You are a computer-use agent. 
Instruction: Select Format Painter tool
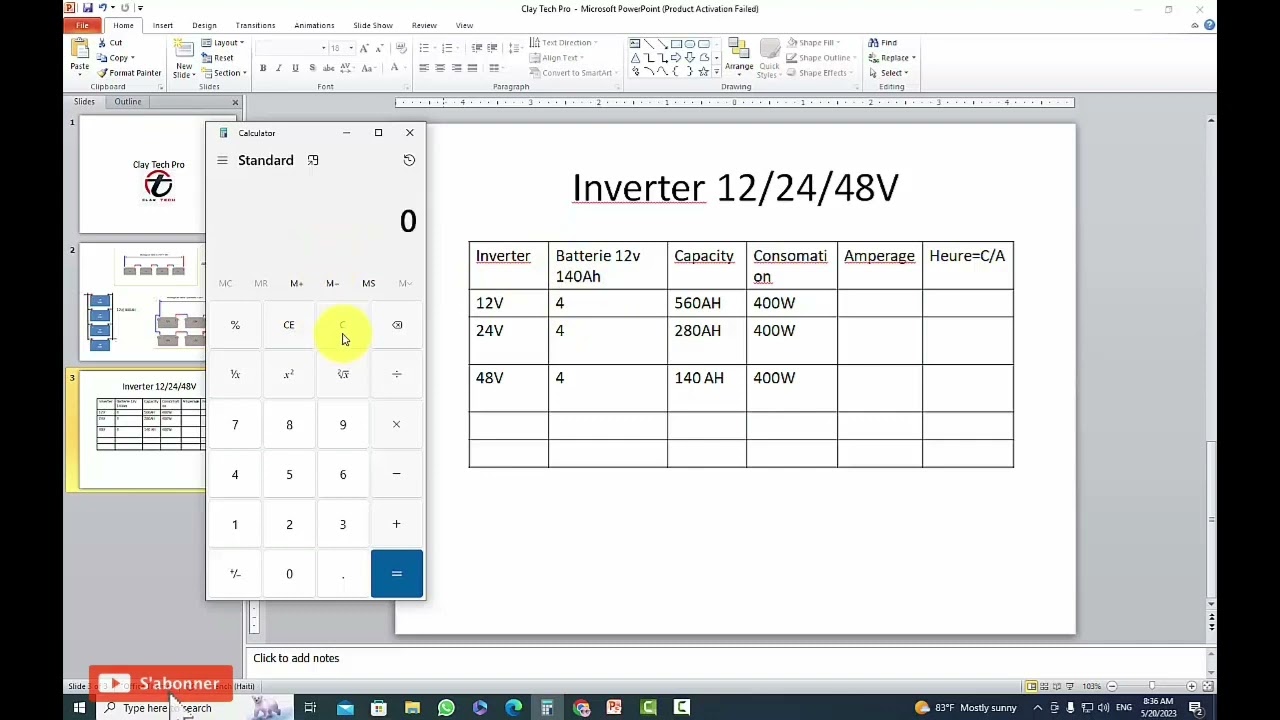point(128,73)
